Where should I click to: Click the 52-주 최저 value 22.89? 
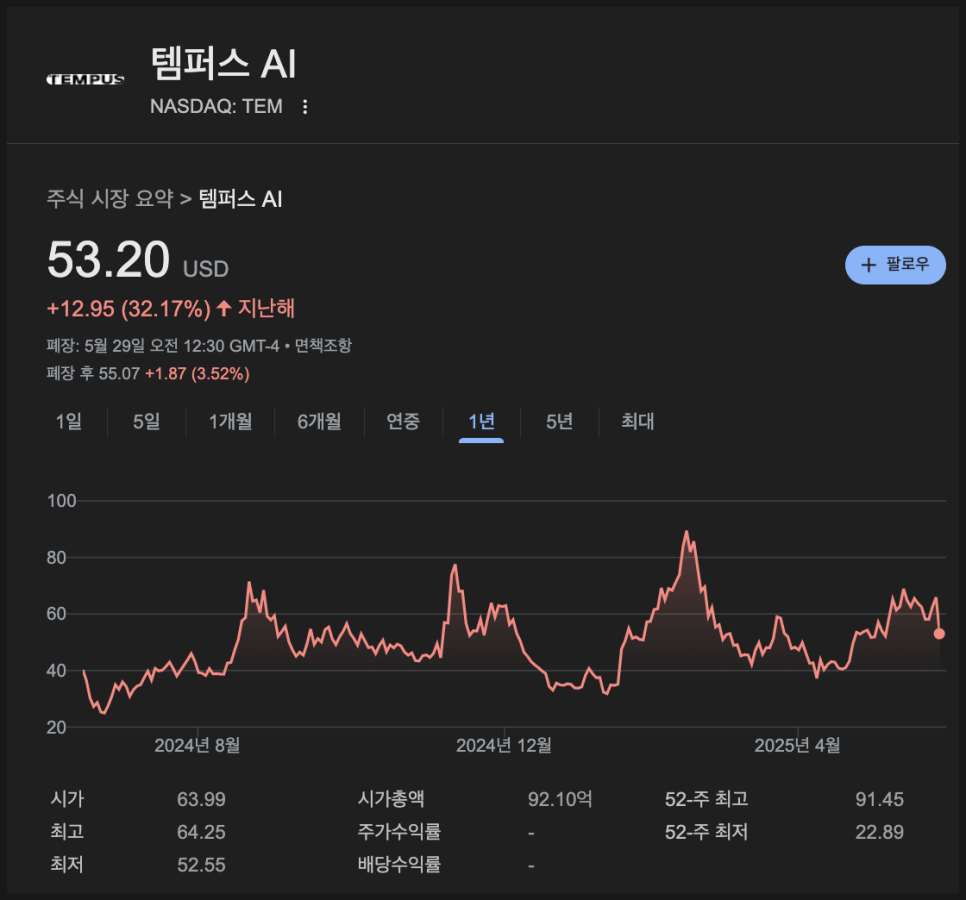click(x=879, y=832)
